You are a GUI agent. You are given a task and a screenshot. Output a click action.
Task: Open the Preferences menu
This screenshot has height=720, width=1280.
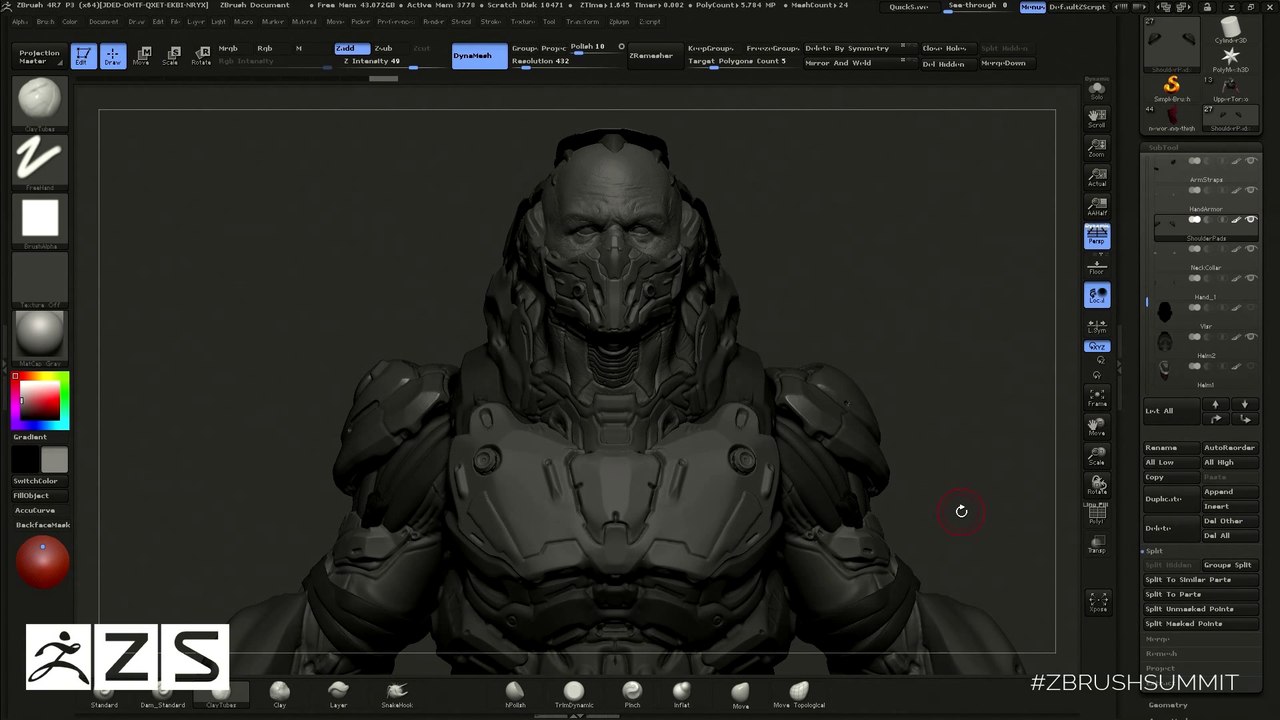[x=396, y=21]
